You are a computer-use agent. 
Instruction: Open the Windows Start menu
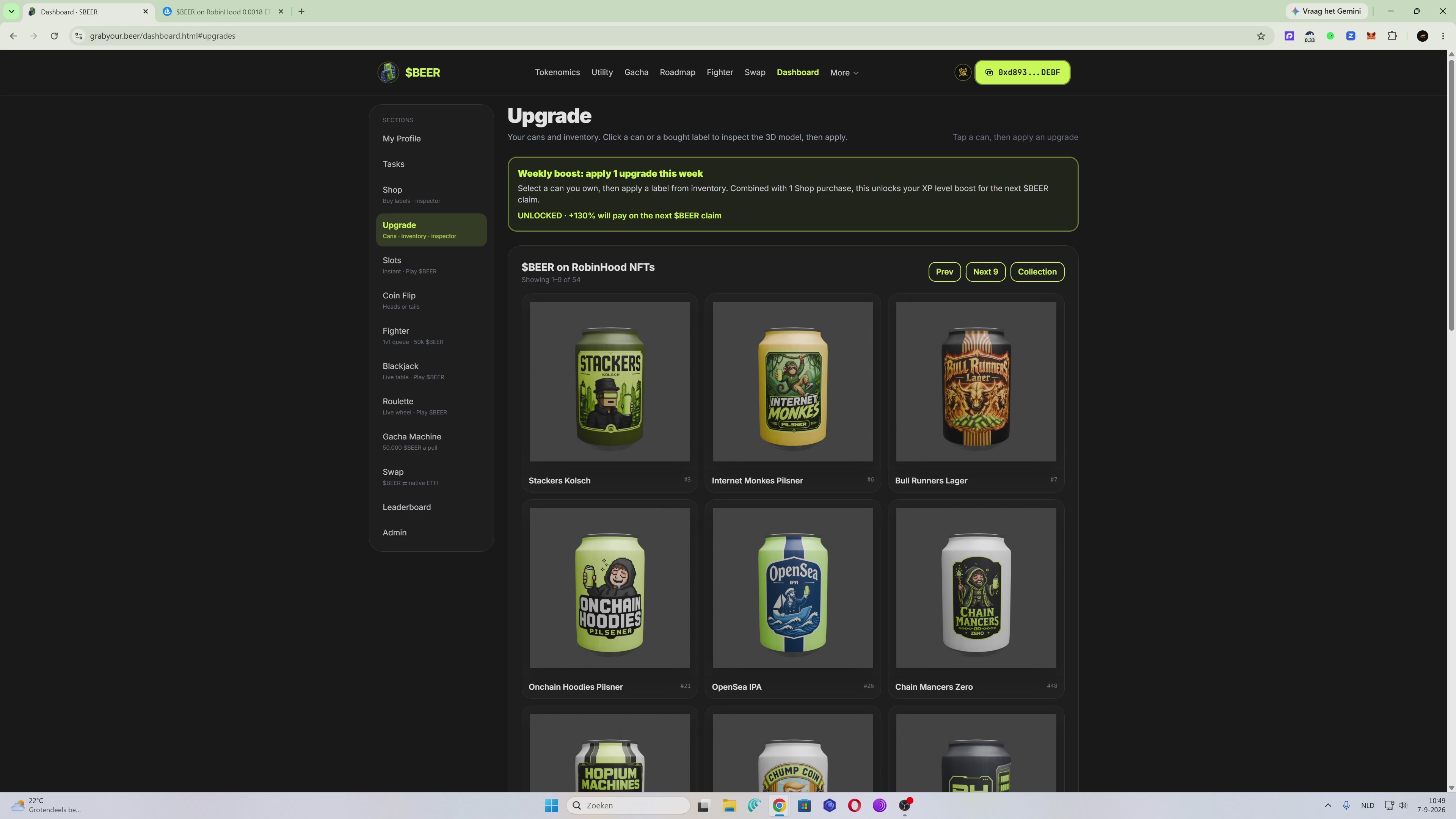(x=551, y=805)
